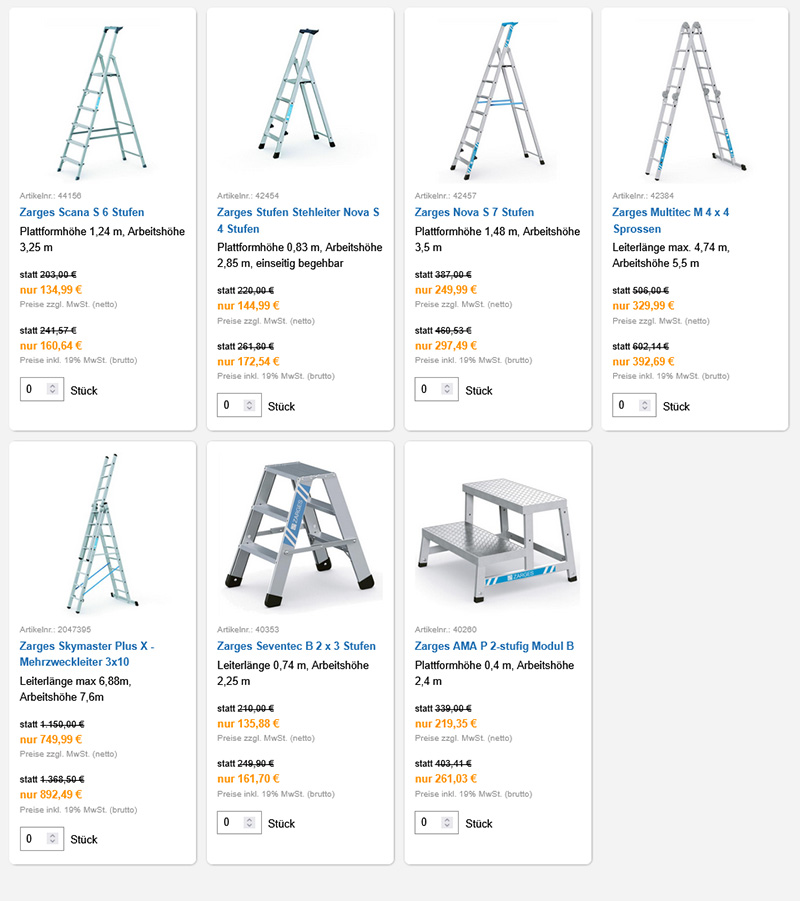Open Zarges Nova S 7 Stufen link

point(474,212)
